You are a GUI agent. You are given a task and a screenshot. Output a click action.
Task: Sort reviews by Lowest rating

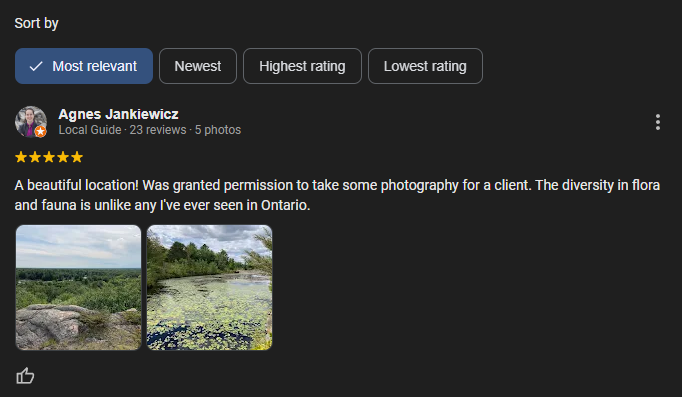pos(425,66)
